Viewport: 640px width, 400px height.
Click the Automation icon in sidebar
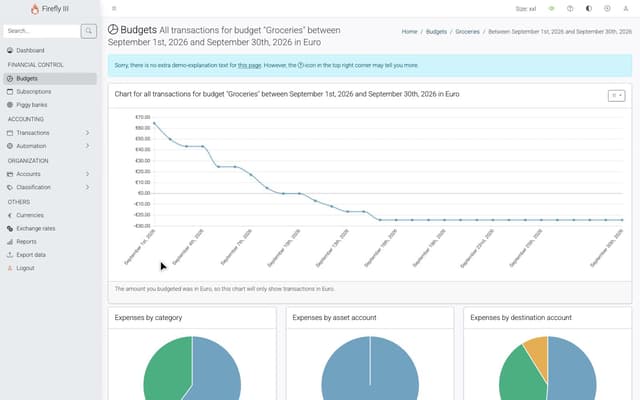tap(10, 146)
